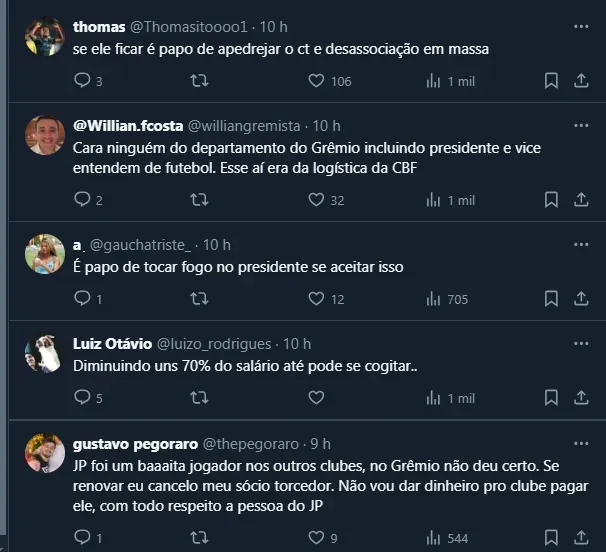This screenshot has height=552, width=606.
Task: Click gustavo pegoraro's profile picture
Action: 45,455
